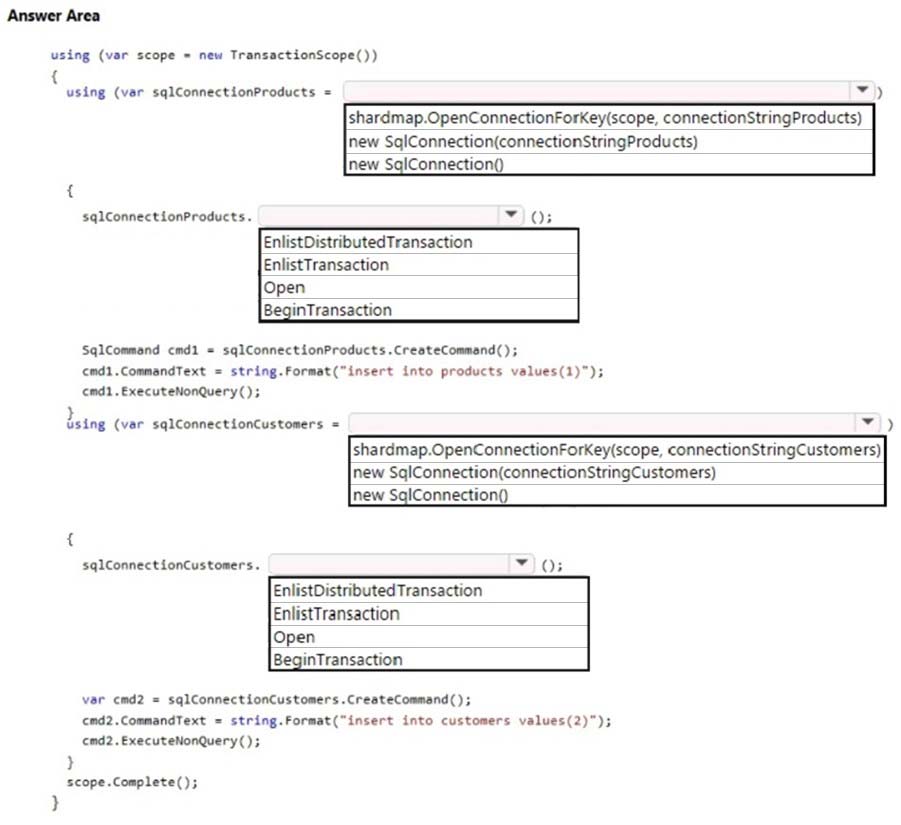This screenshot has height=825, width=901.
Task: Select Open for sqlConnectionProducts
Action: [x=418, y=287]
